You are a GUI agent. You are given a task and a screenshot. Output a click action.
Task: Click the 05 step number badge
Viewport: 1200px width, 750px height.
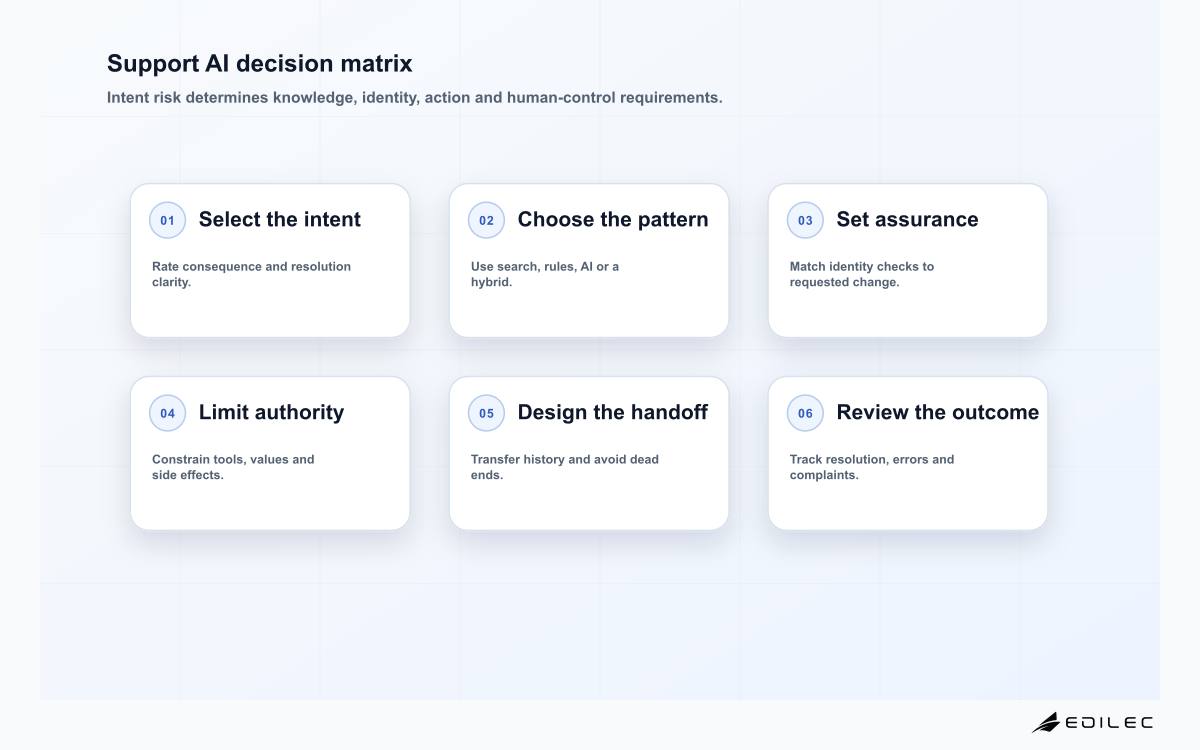(486, 413)
